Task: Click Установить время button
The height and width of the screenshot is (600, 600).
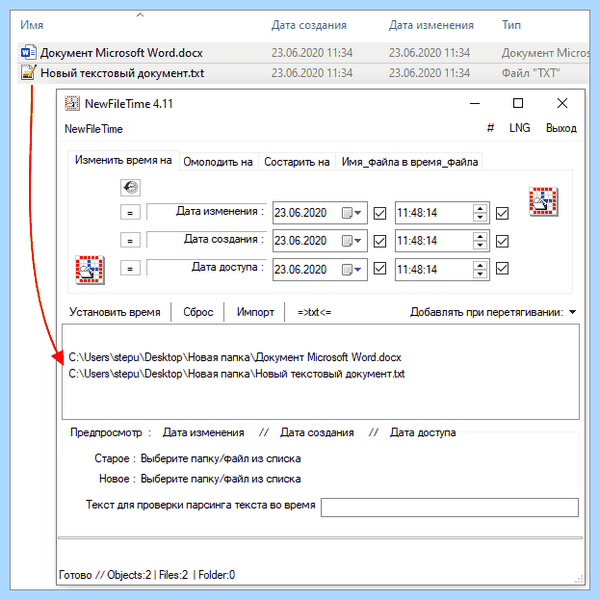Action: point(115,312)
